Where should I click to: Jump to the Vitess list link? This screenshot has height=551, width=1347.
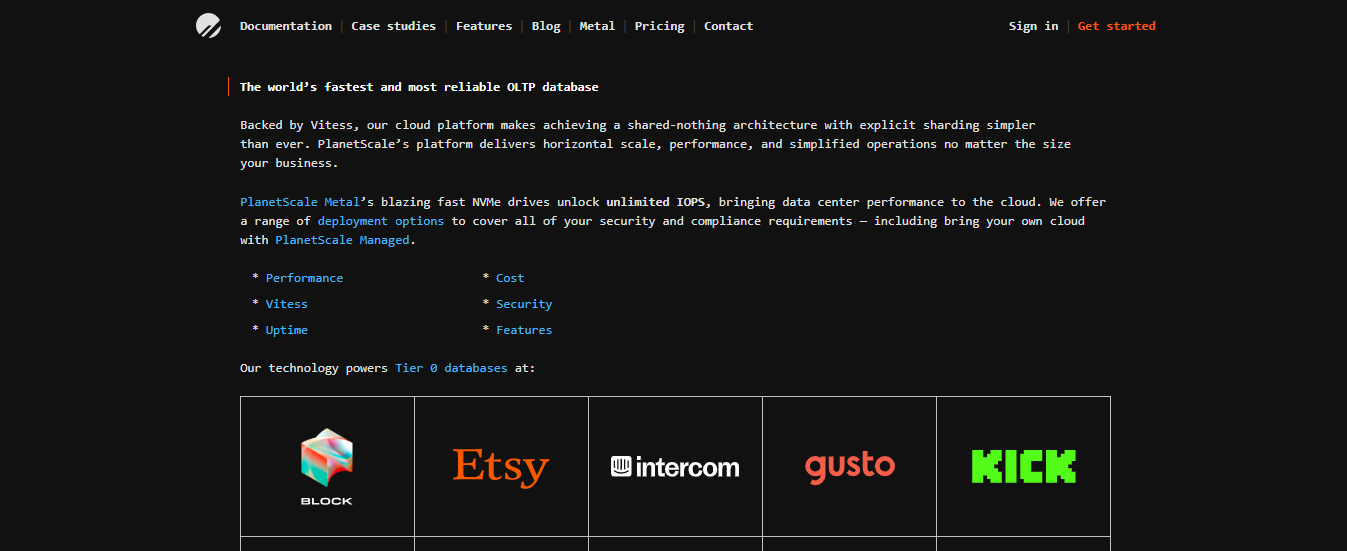pos(286,304)
